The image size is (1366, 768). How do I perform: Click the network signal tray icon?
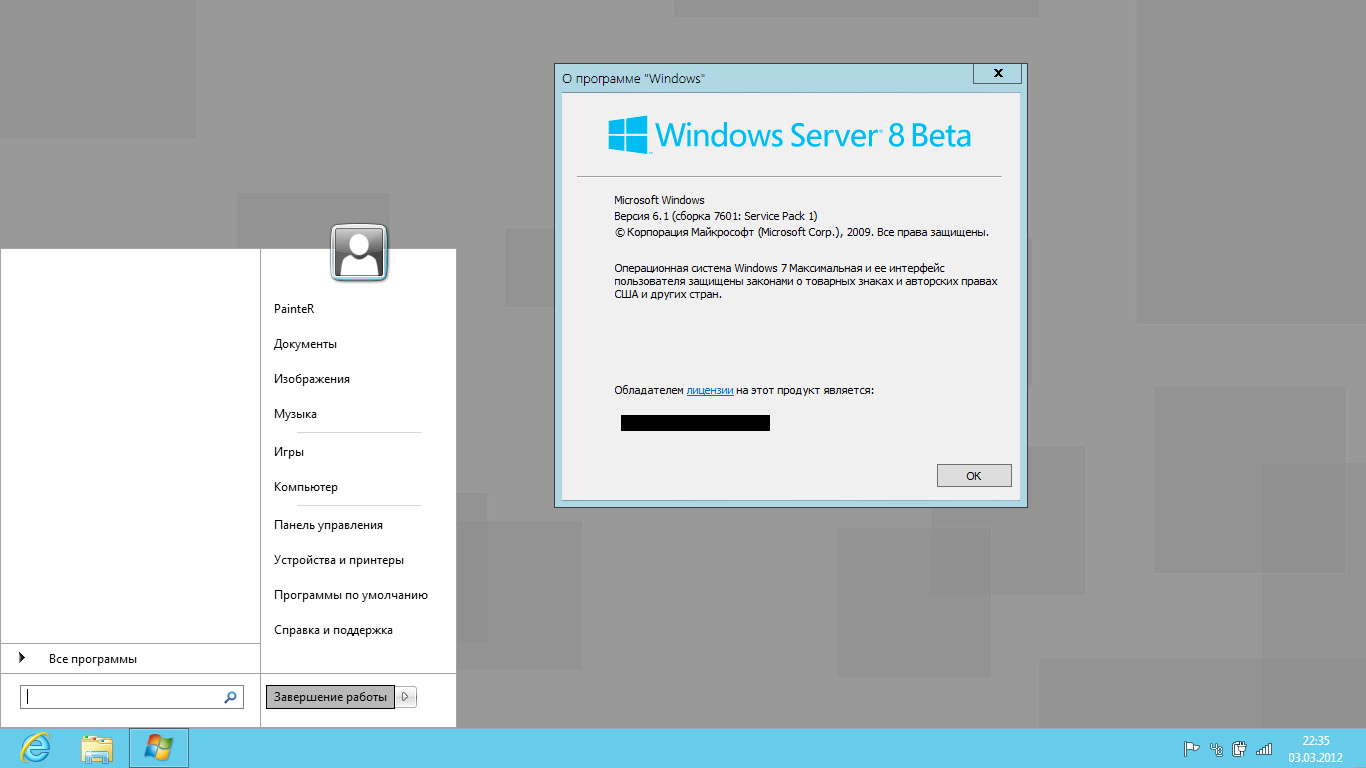[1264, 748]
